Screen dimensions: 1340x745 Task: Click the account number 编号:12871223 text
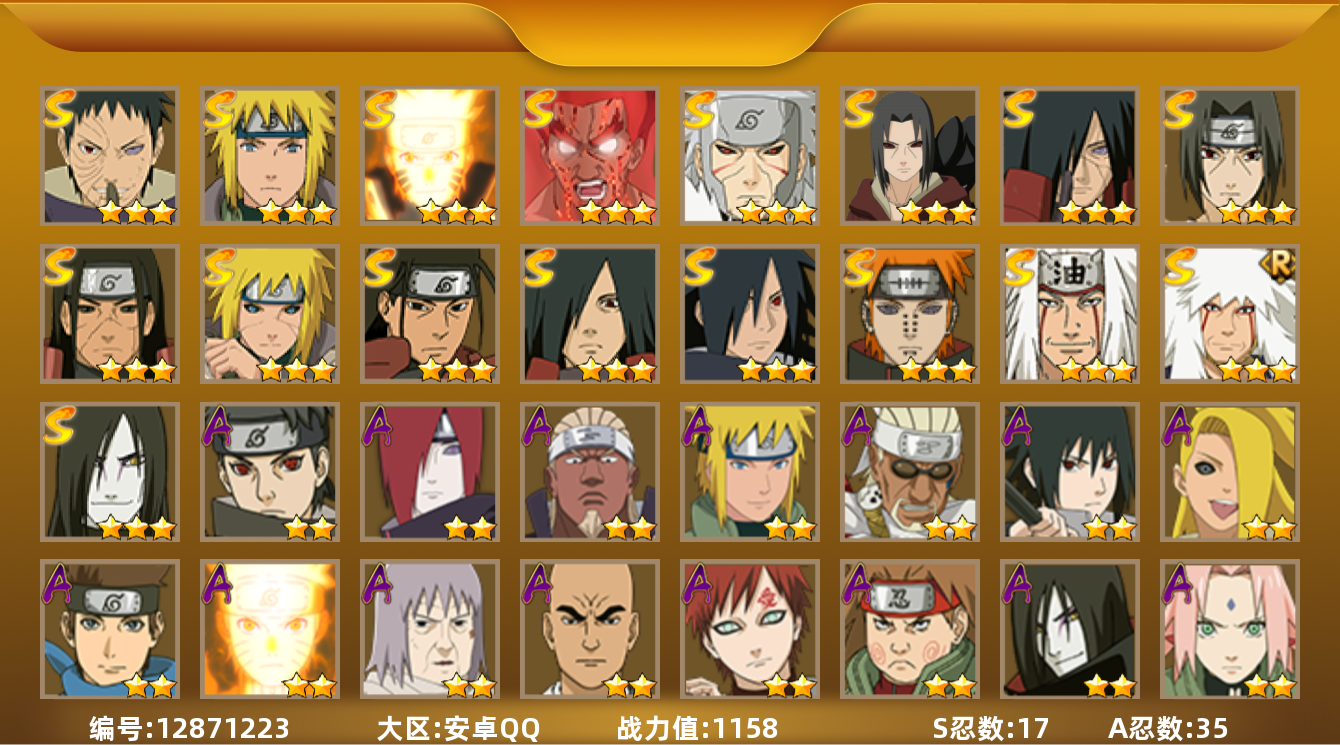click(189, 728)
